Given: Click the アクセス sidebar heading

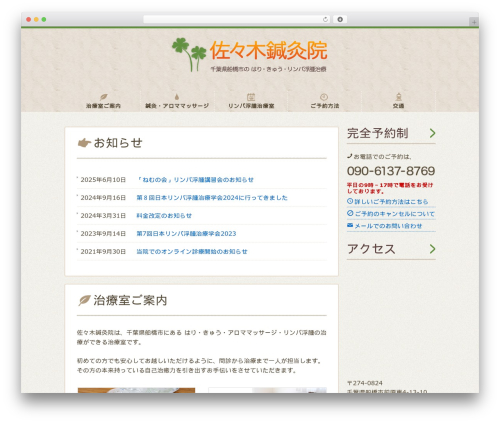Looking at the screenshot, I should [x=371, y=249].
